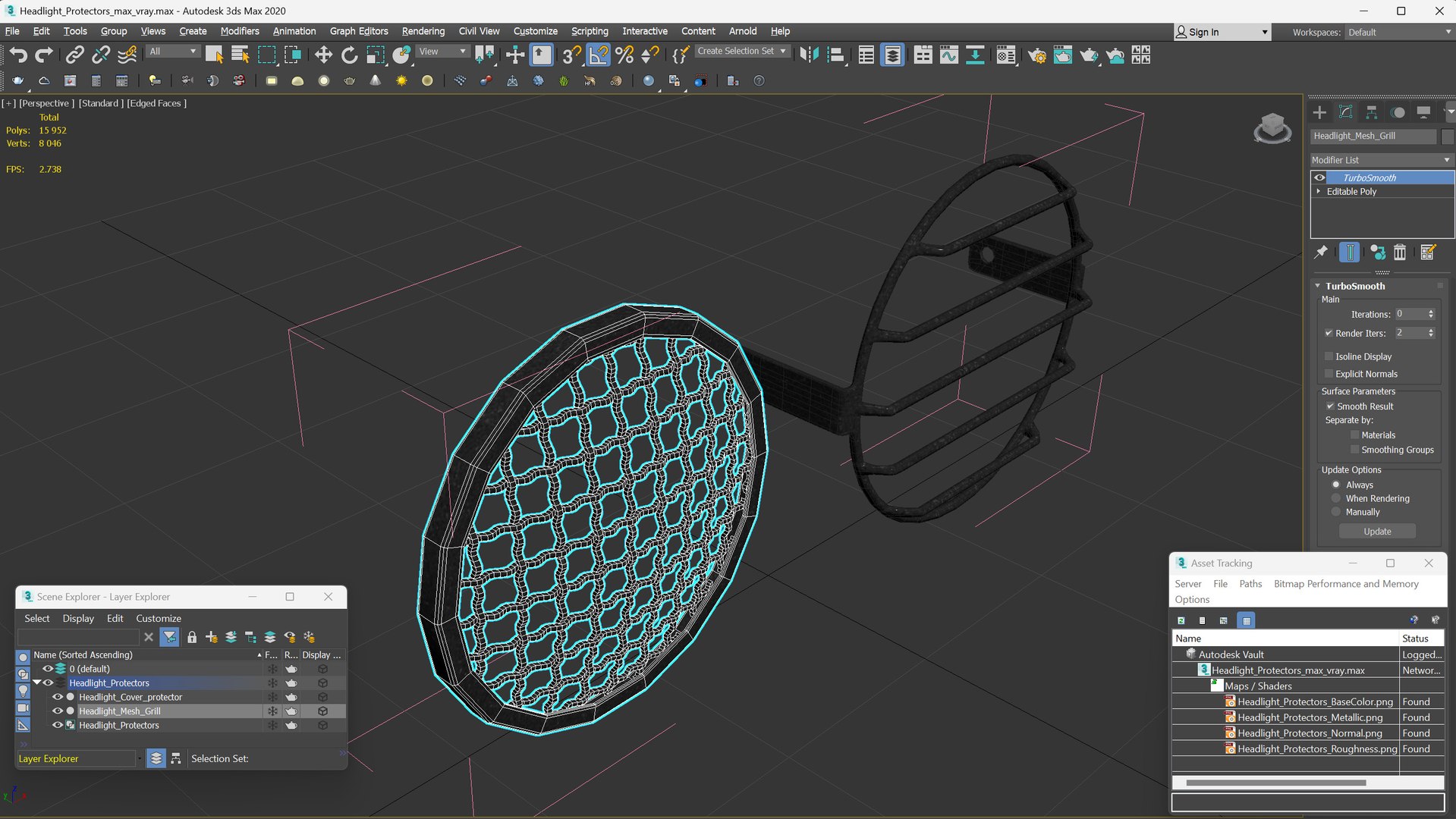This screenshot has width=1456, height=819.
Task: Click the Asset Tracking table view icon
Action: pyautogui.click(x=1246, y=620)
